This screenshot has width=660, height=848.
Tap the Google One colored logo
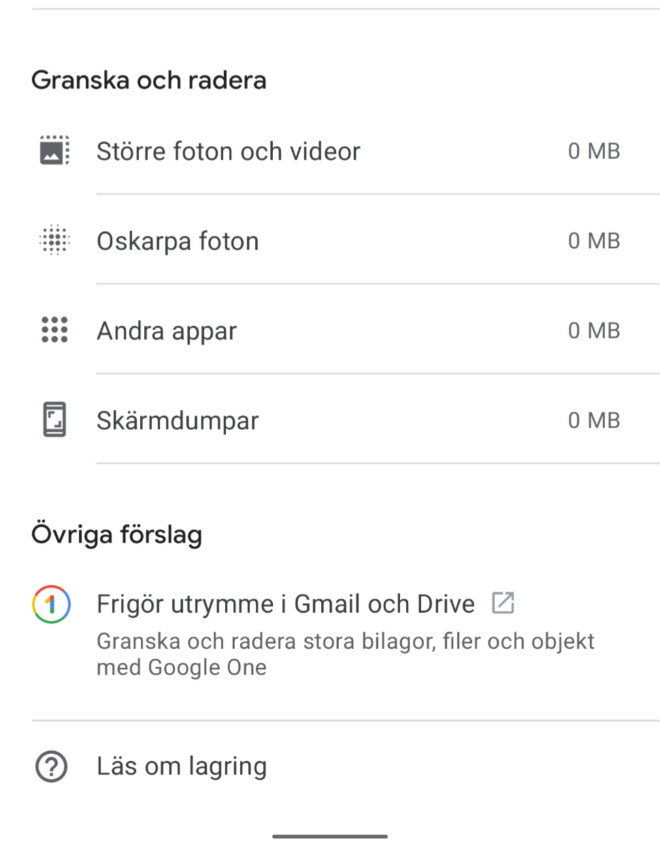pos(51,604)
